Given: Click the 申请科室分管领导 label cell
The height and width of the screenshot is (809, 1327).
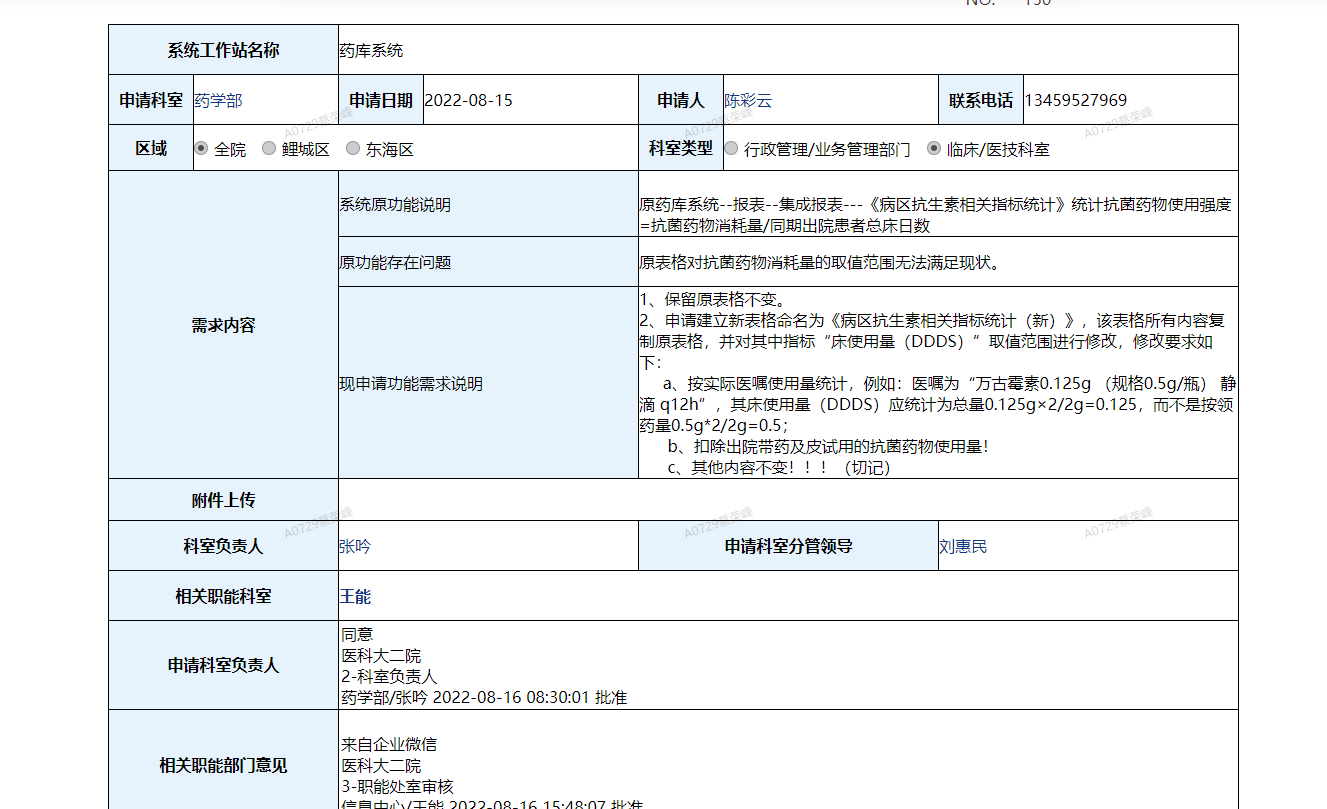Looking at the screenshot, I should 788,546.
